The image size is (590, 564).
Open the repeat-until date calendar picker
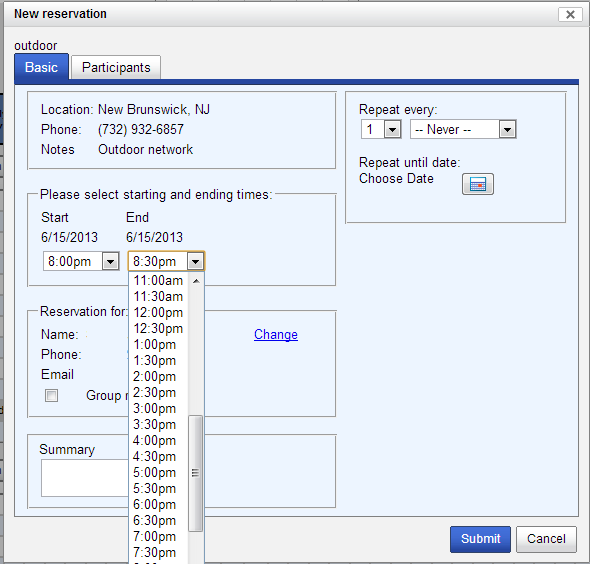[477, 184]
